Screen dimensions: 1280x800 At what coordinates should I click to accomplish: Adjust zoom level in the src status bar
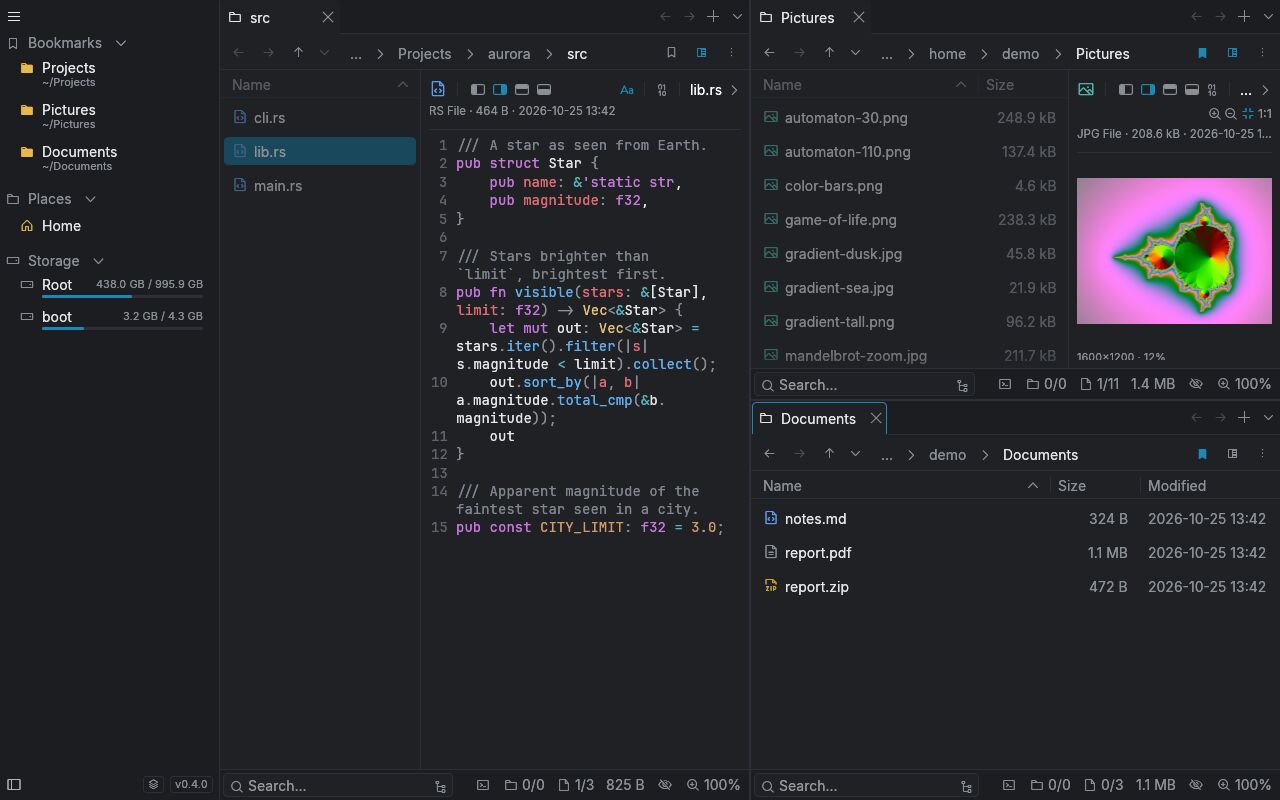pyautogui.click(x=713, y=786)
